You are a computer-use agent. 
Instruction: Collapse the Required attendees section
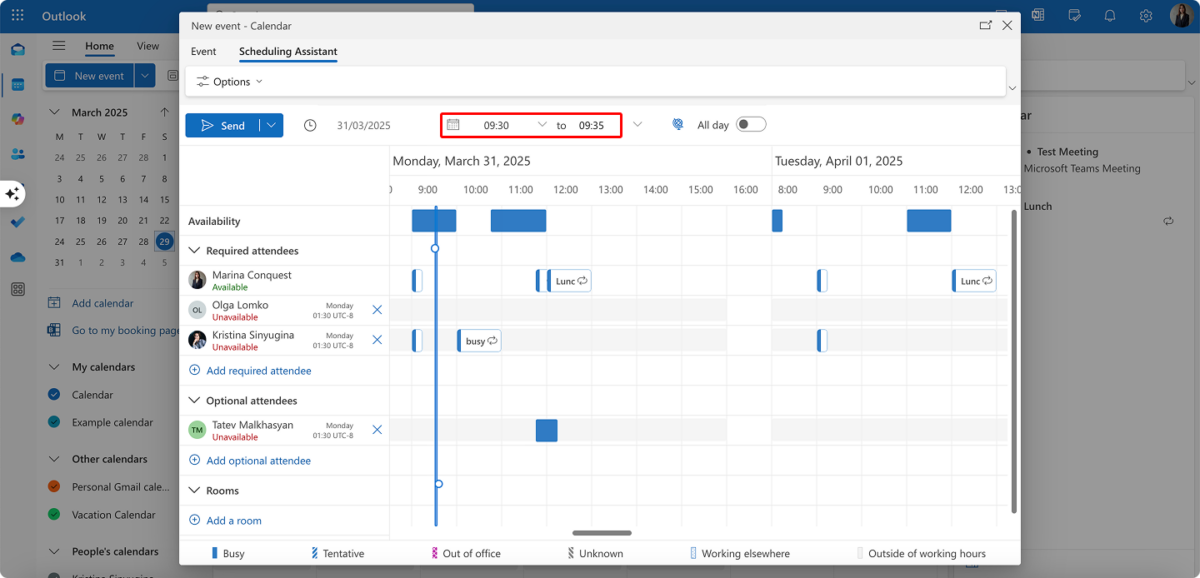tap(194, 250)
